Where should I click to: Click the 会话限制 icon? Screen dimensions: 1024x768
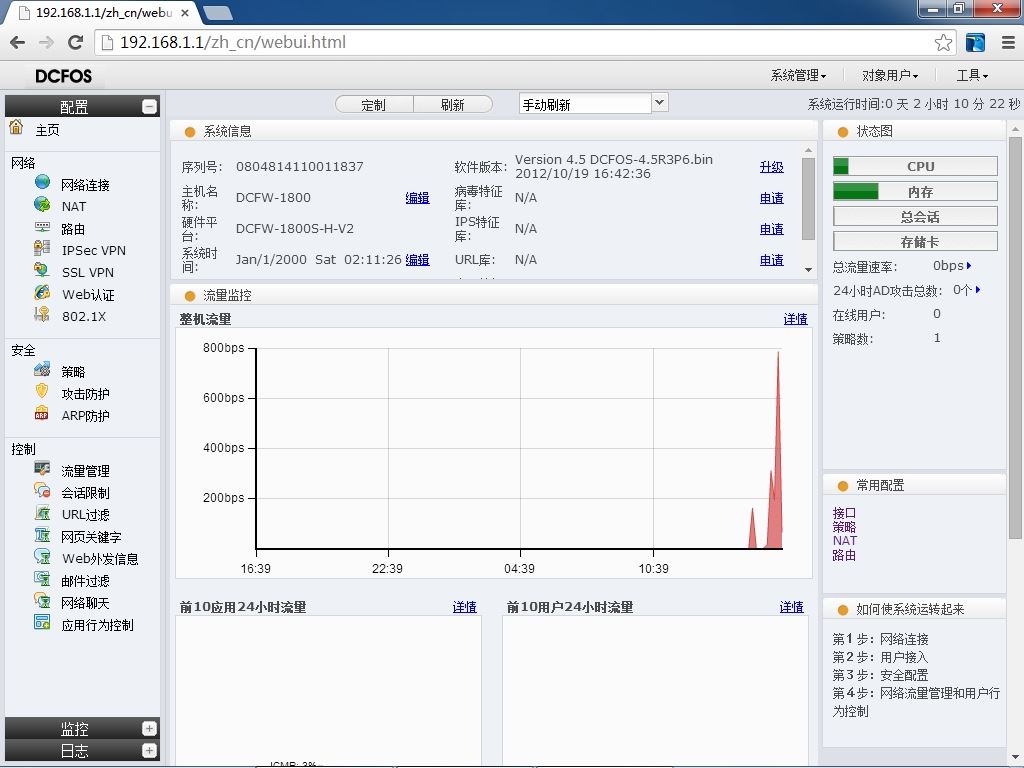42,490
